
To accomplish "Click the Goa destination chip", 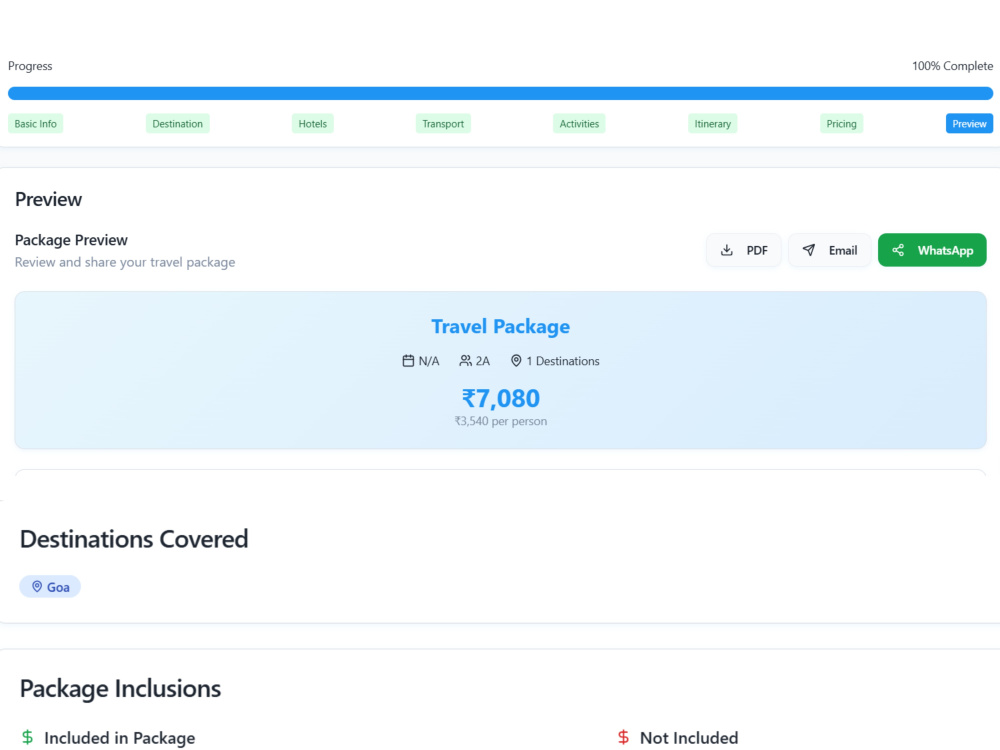I will [x=50, y=587].
